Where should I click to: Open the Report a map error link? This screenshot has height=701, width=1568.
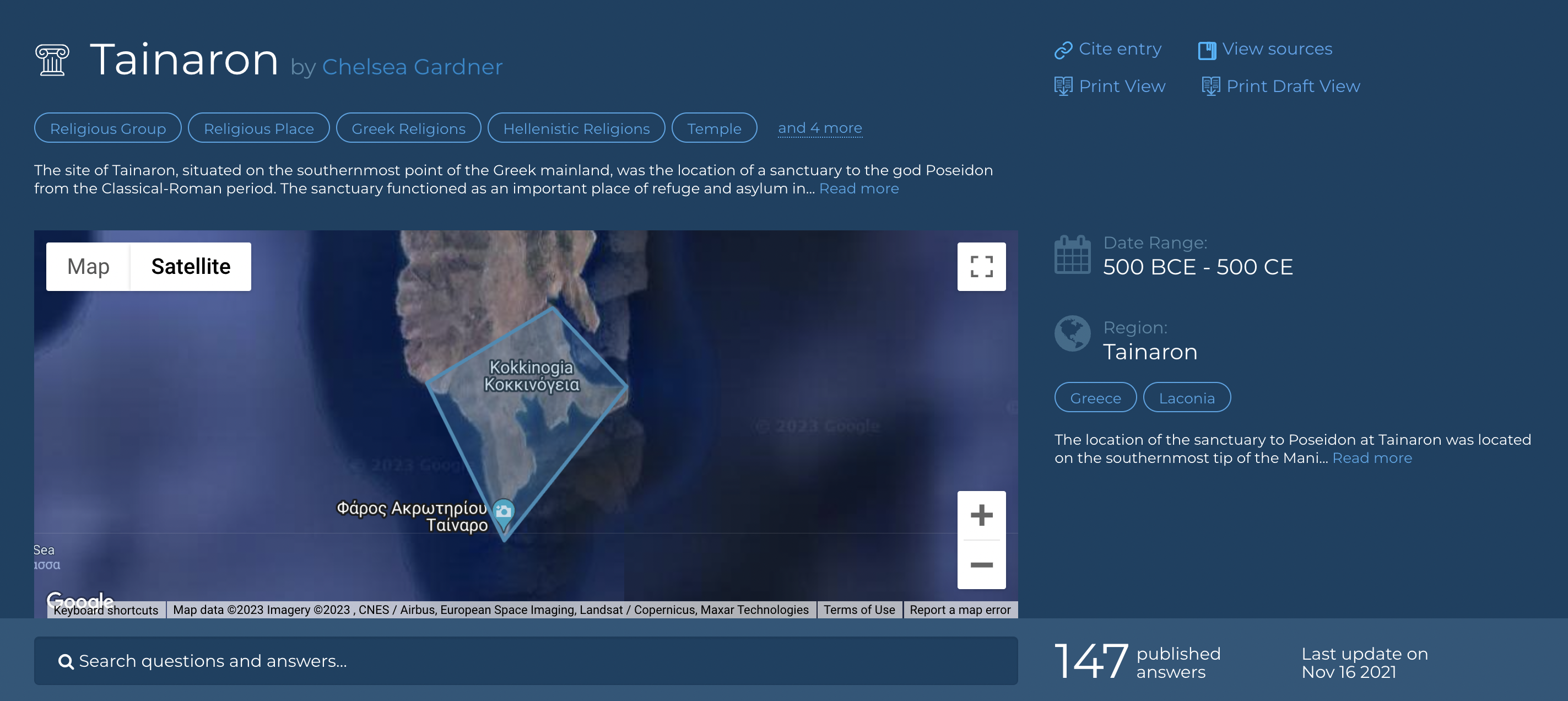[x=959, y=610]
